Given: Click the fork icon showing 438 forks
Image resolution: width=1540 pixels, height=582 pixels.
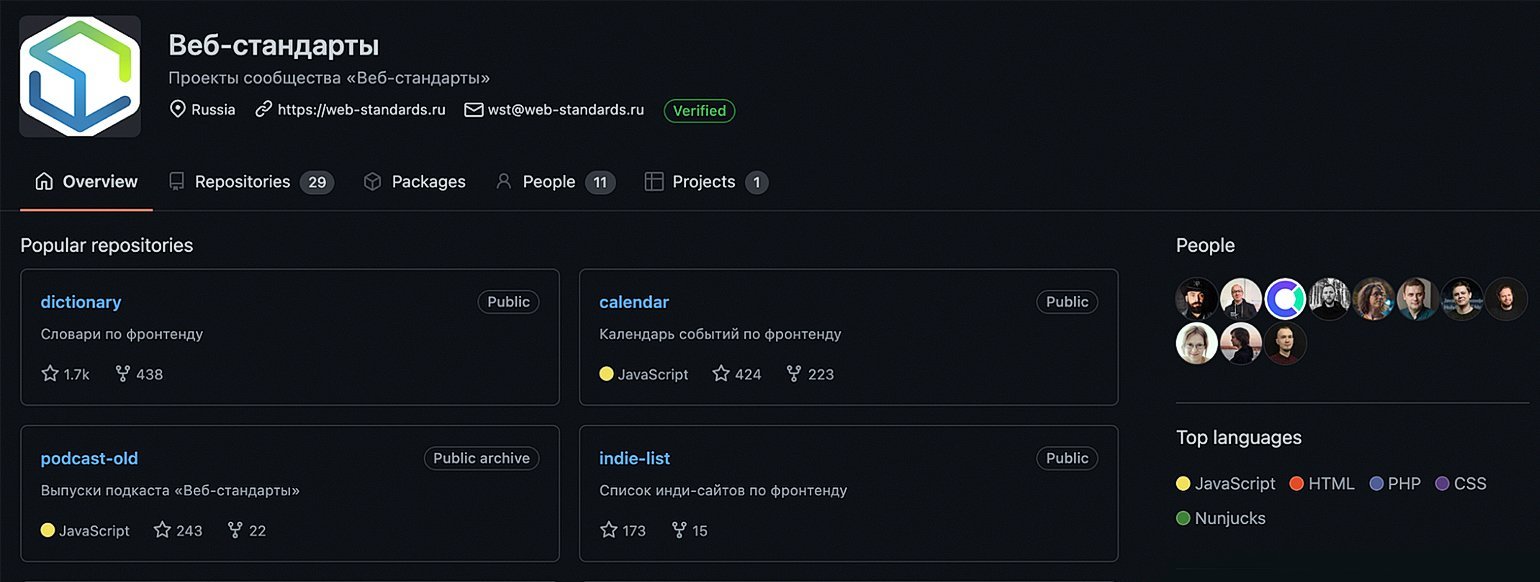Looking at the screenshot, I should point(123,374).
